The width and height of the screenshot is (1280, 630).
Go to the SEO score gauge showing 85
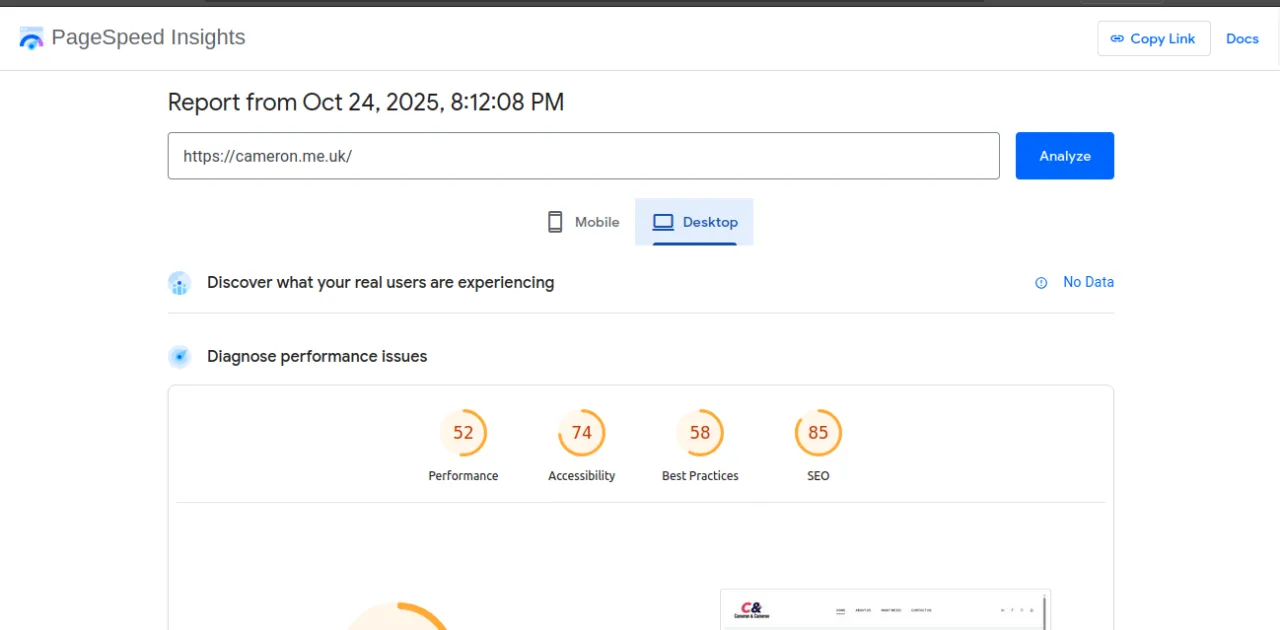[818, 434]
